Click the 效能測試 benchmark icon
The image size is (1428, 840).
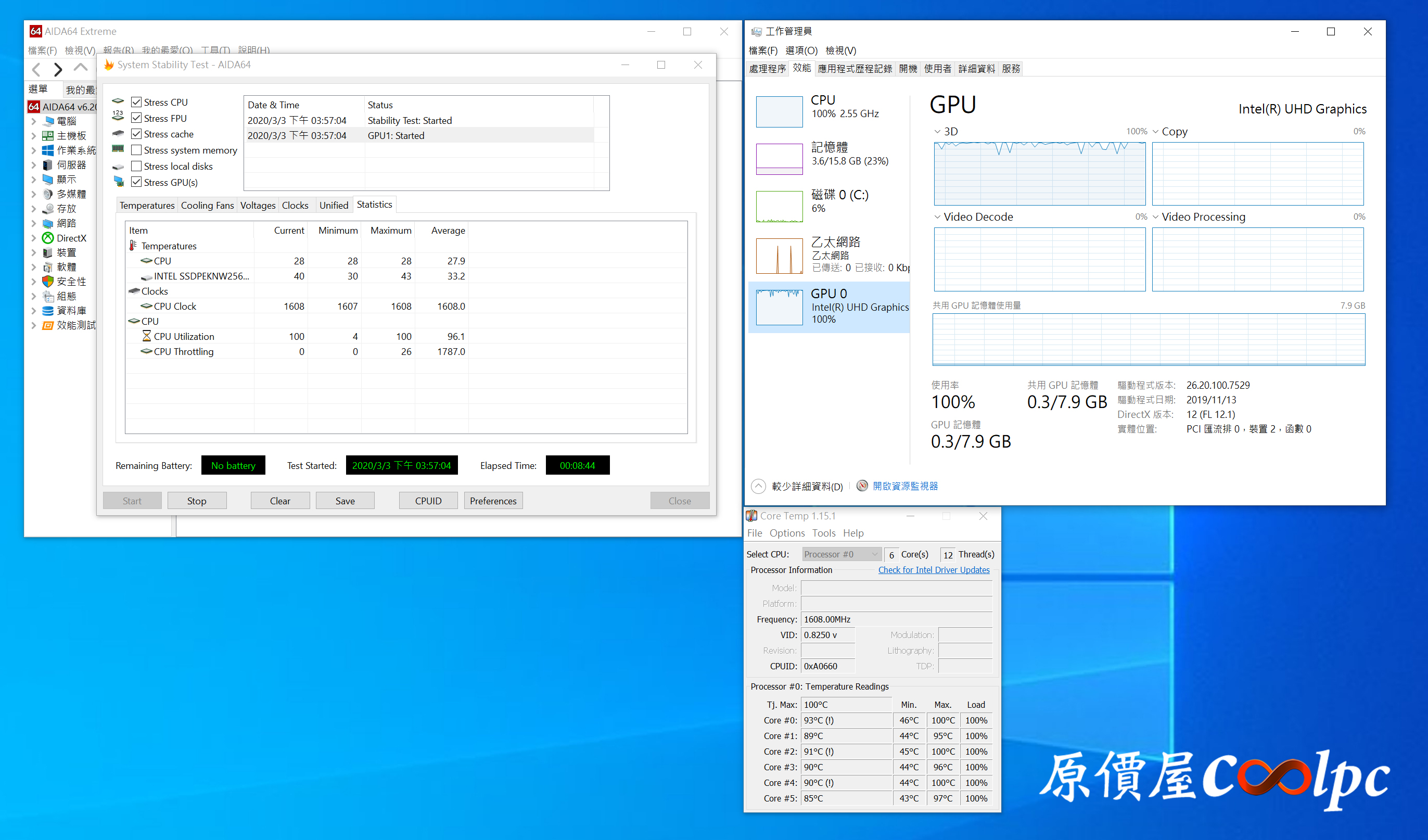[49, 325]
